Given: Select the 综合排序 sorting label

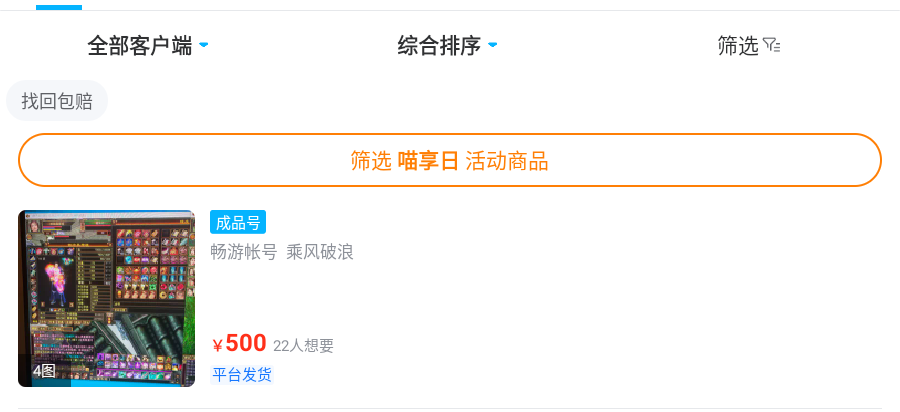Looking at the screenshot, I should point(439,45).
